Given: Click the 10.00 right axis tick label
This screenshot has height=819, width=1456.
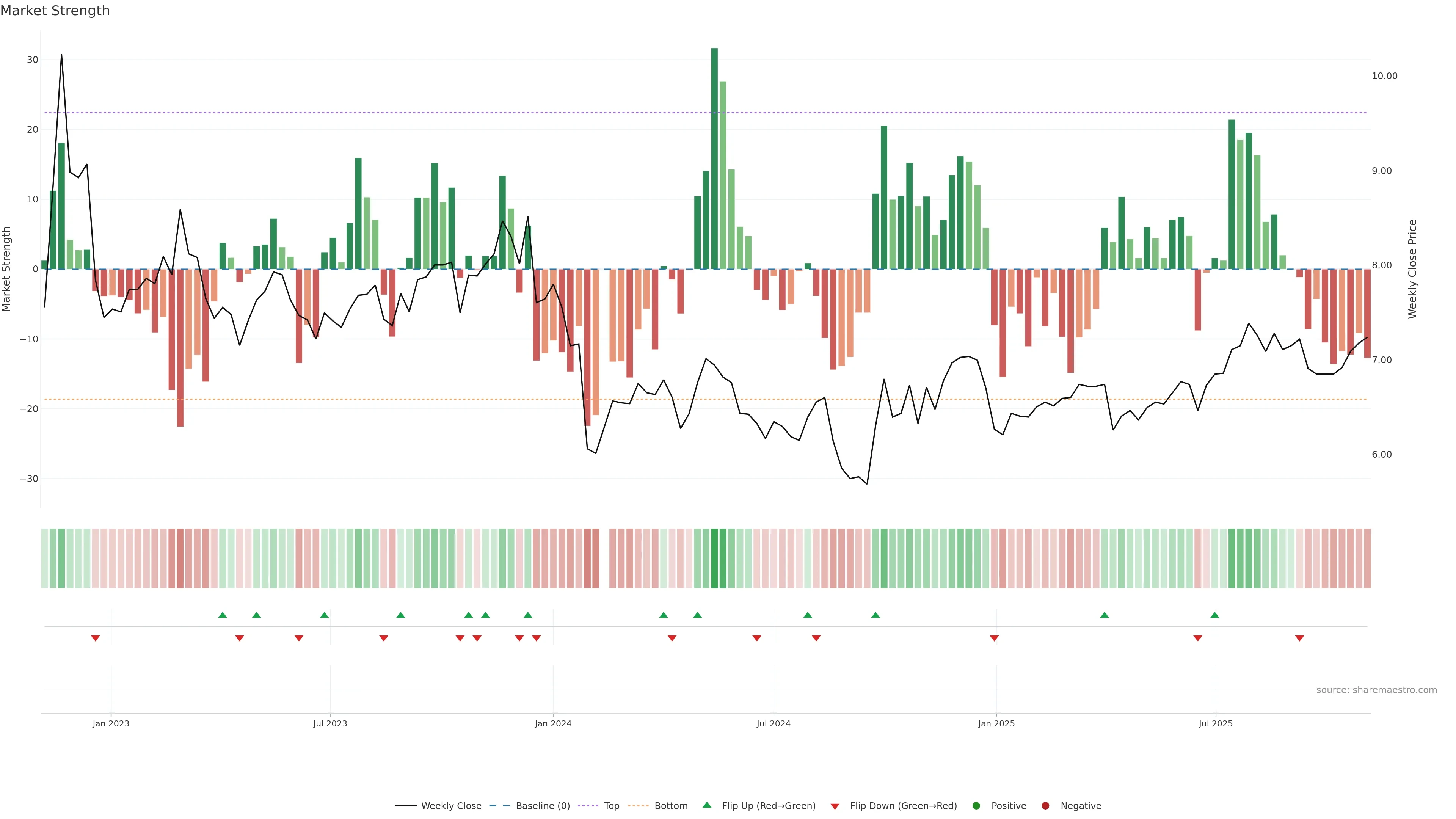Looking at the screenshot, I should click(x=1384, y=76).
